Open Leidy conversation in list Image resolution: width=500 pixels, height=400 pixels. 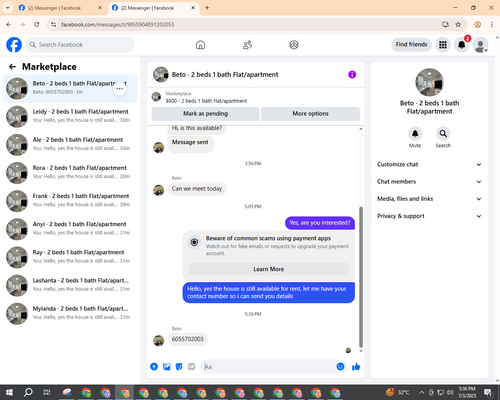(x=70, y=117)
